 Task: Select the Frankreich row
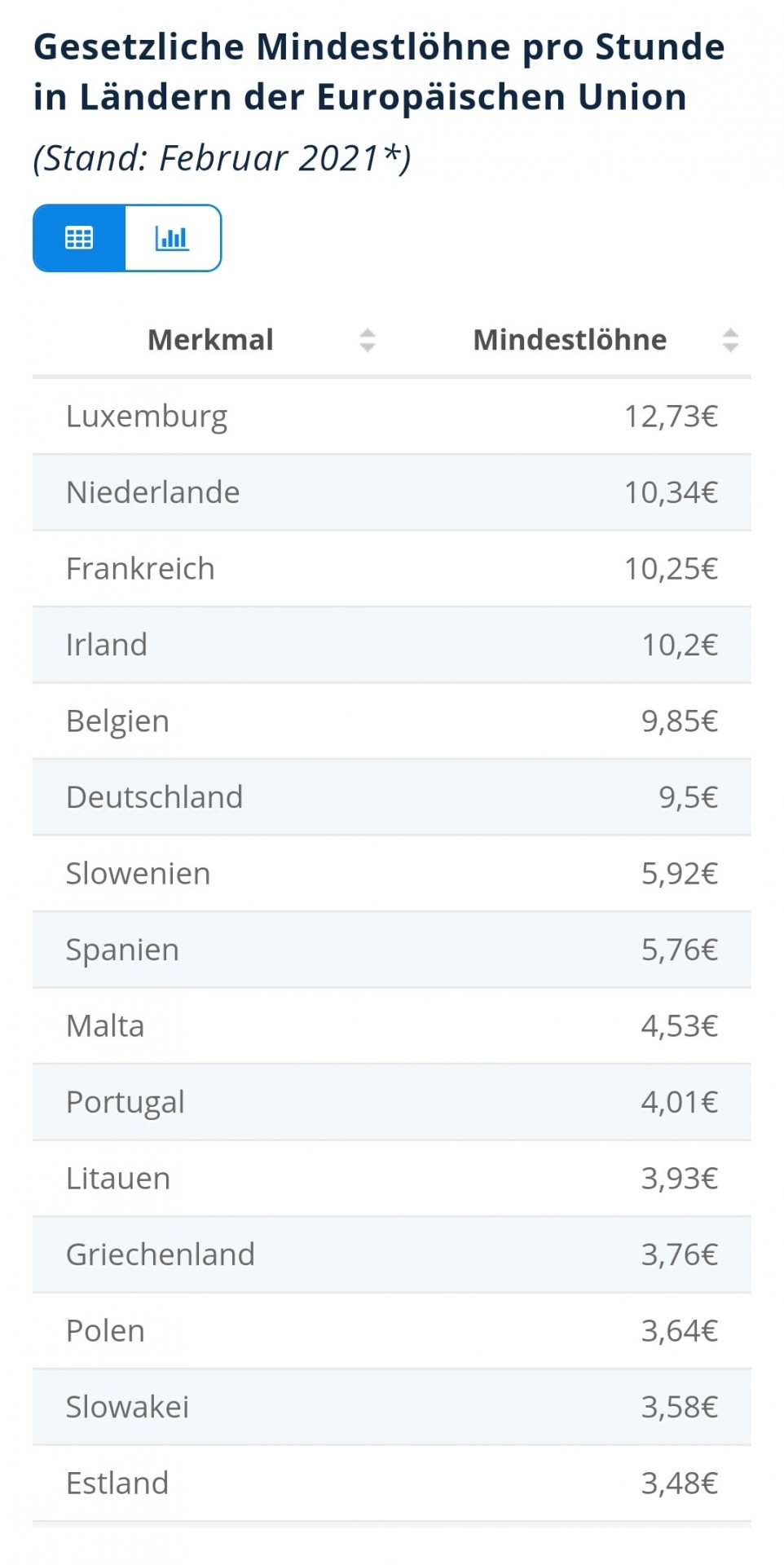[392, 569]
